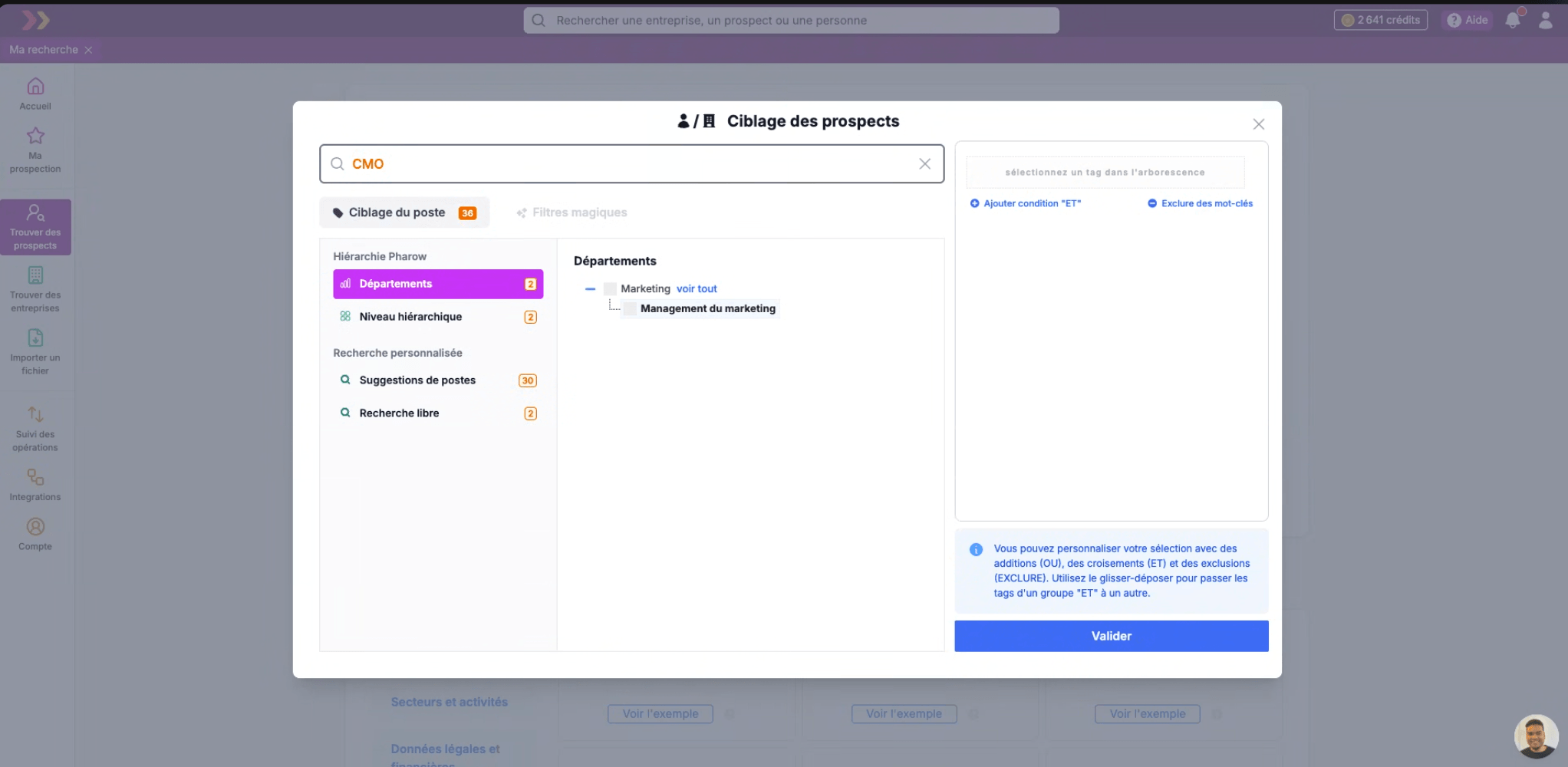
Task: Select Trouver des prospects sidebar item
Action: tap(35, 227)
